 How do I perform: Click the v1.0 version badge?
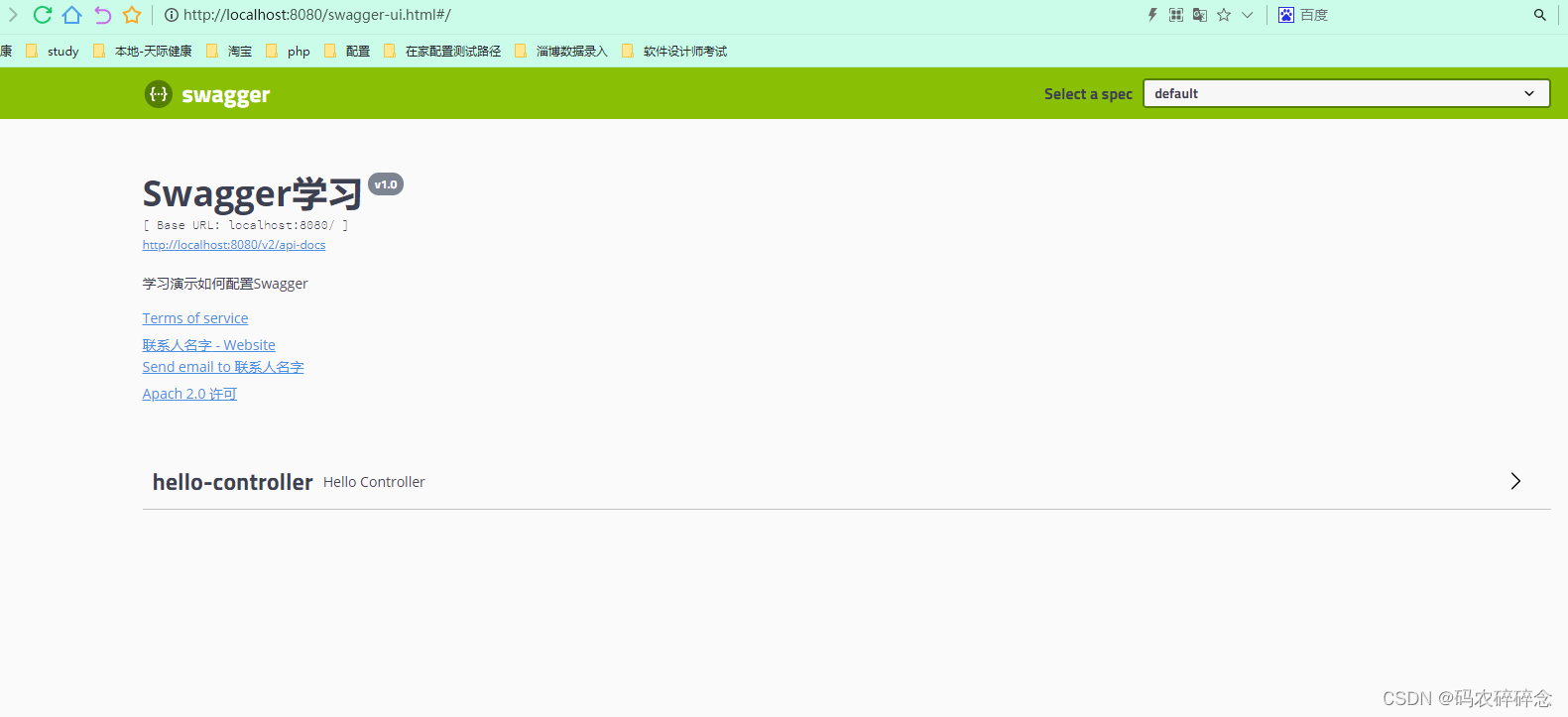point(386,184)
